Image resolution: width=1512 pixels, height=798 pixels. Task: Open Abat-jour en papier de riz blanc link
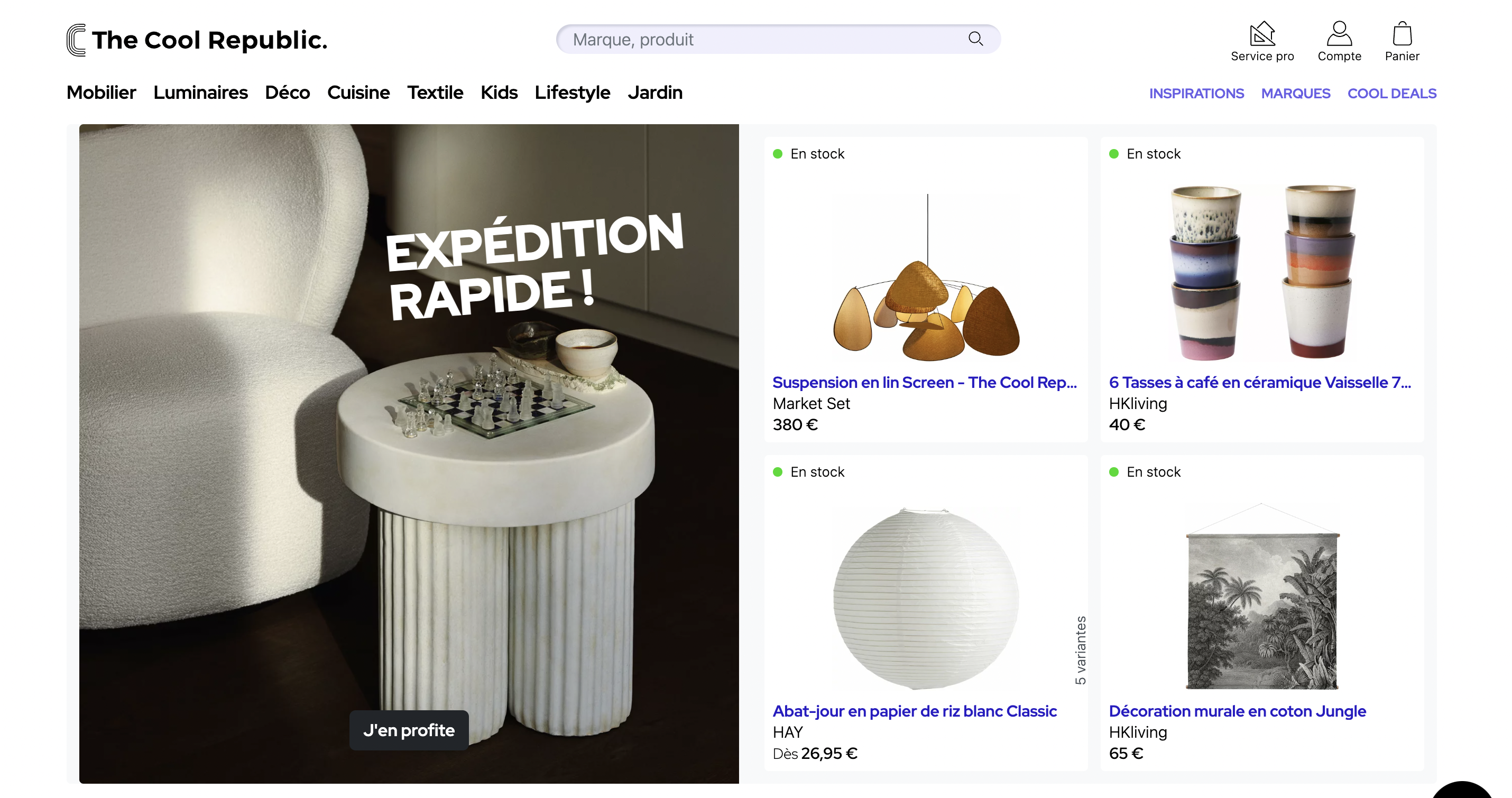pos(915,711)
